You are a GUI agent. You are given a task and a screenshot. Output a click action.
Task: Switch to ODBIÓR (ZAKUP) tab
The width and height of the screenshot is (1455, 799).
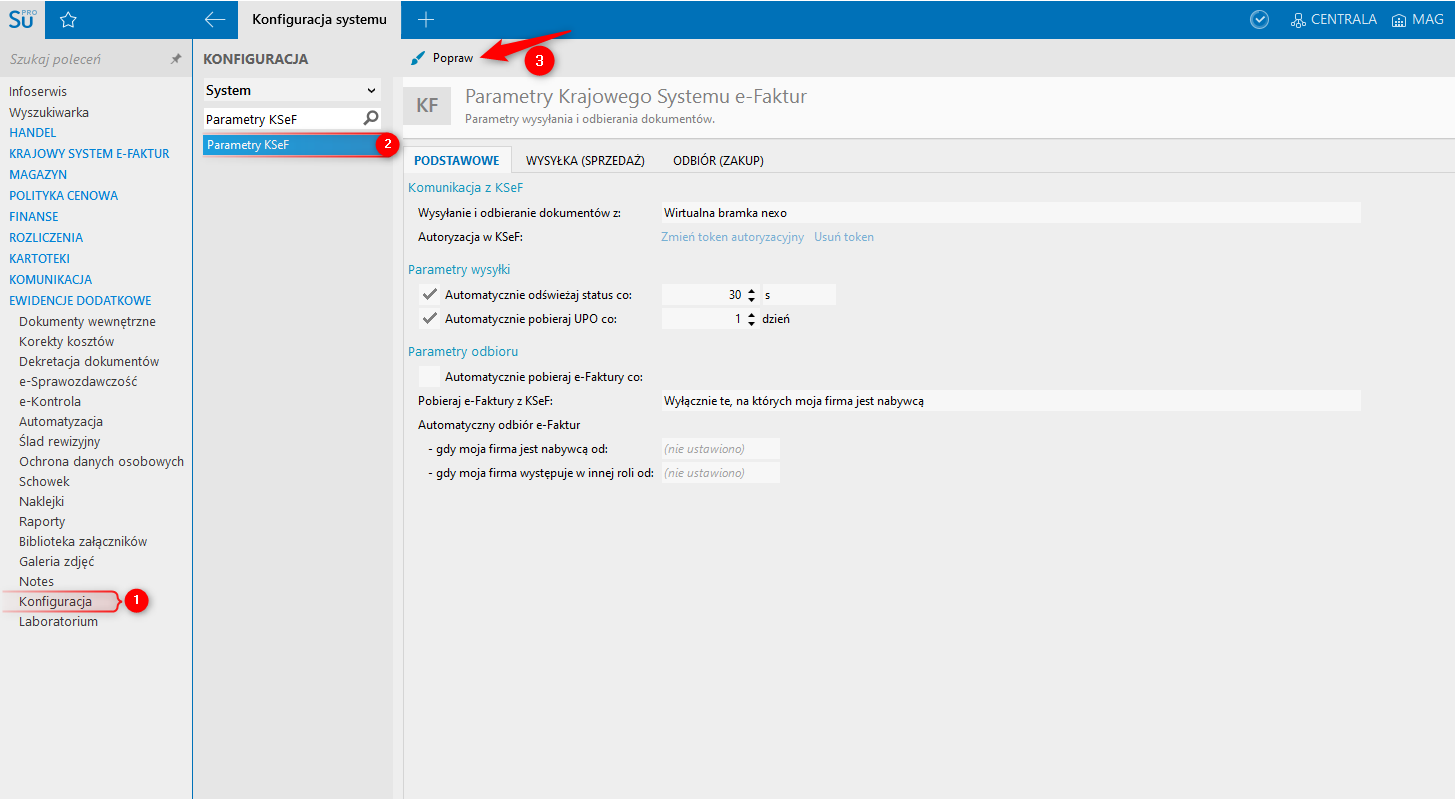(718, 160)
